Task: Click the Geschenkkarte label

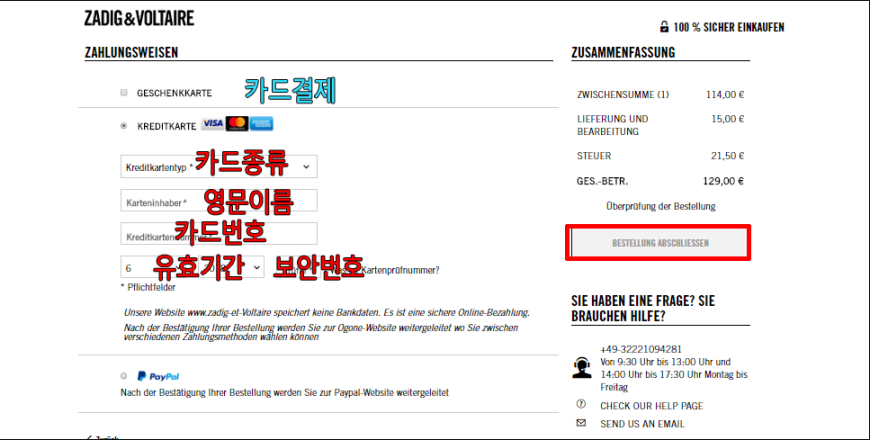Action: tap(174, 93)
